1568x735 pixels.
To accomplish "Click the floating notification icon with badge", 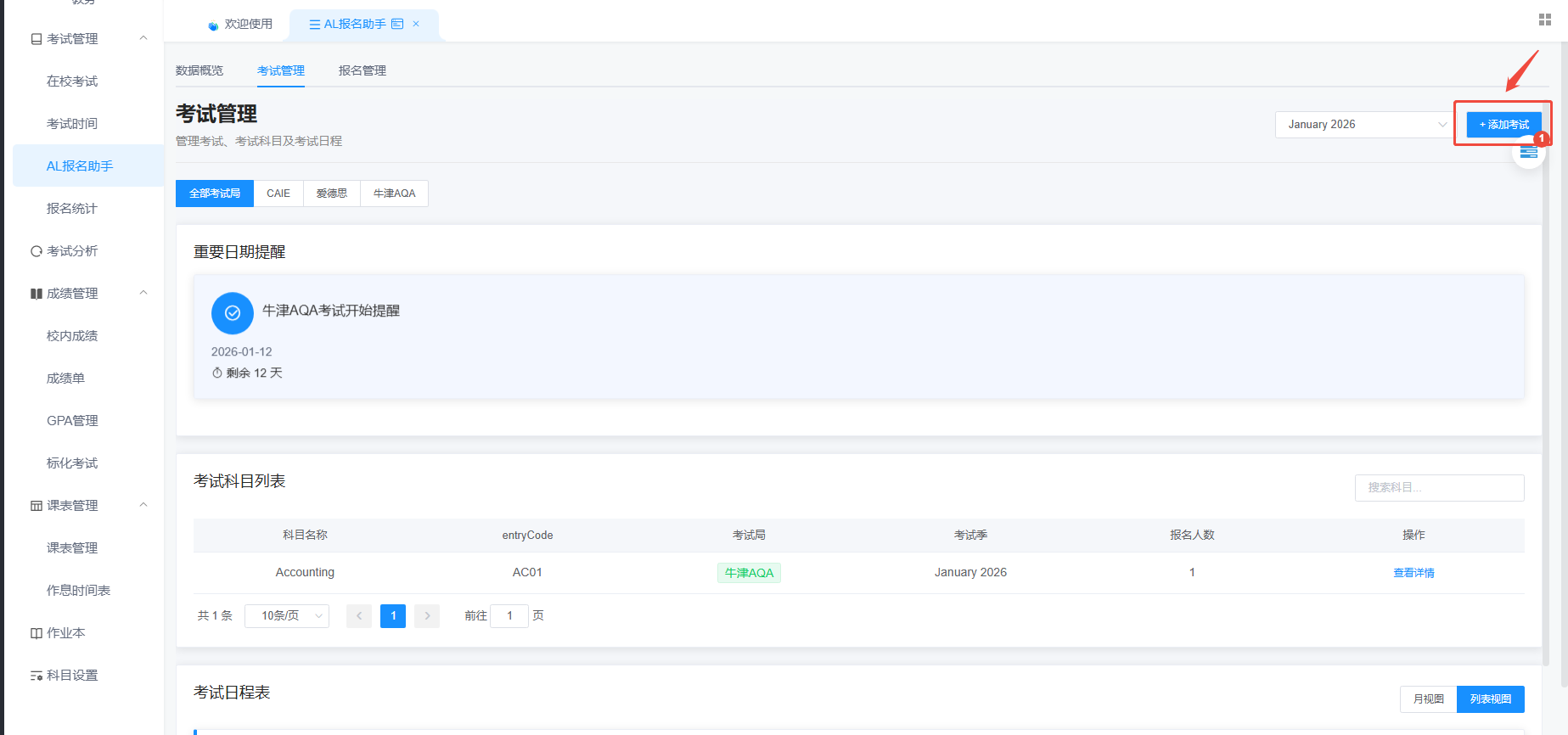I will tap(1529, 151).
